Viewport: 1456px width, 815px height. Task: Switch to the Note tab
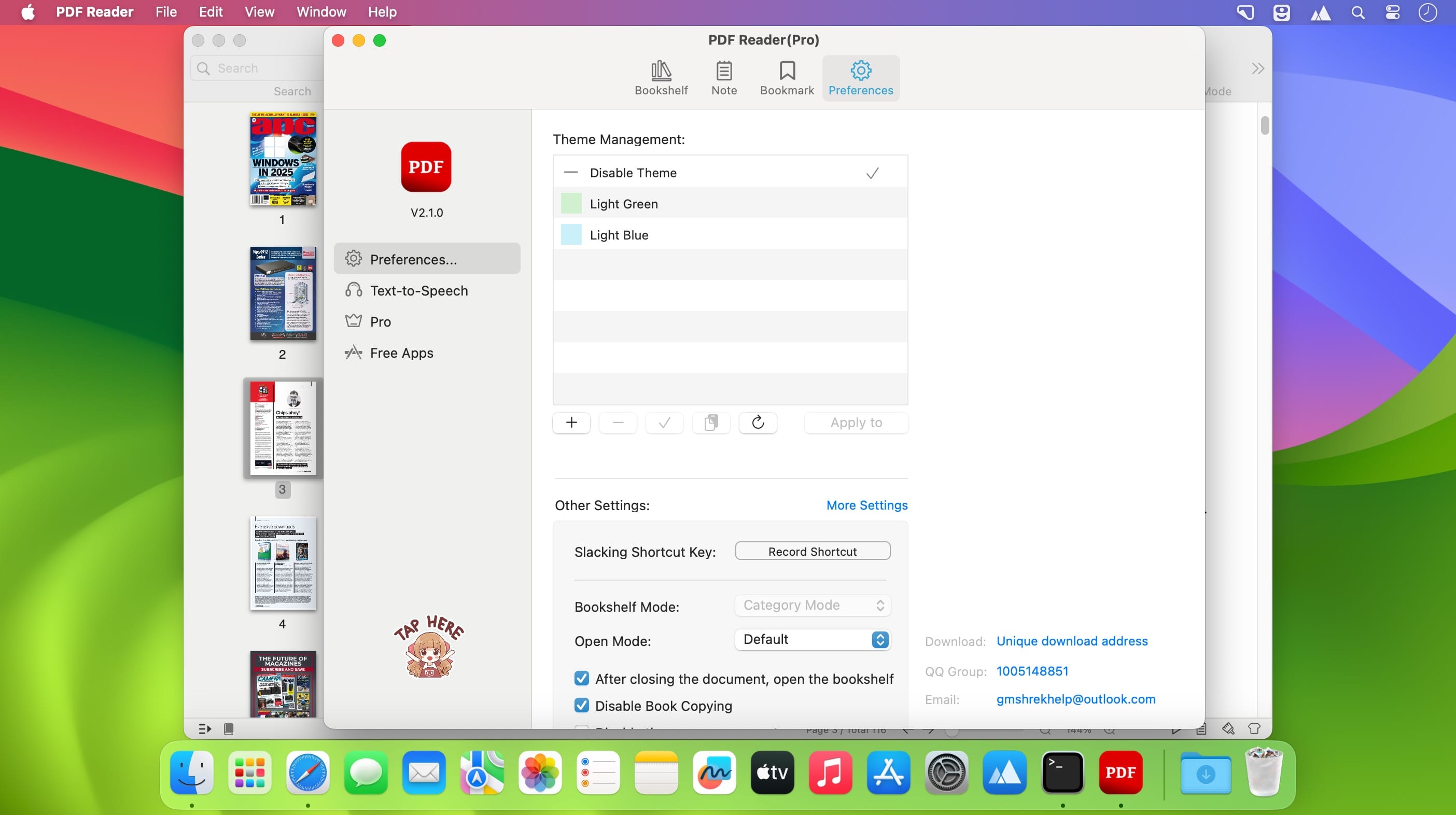724,78
